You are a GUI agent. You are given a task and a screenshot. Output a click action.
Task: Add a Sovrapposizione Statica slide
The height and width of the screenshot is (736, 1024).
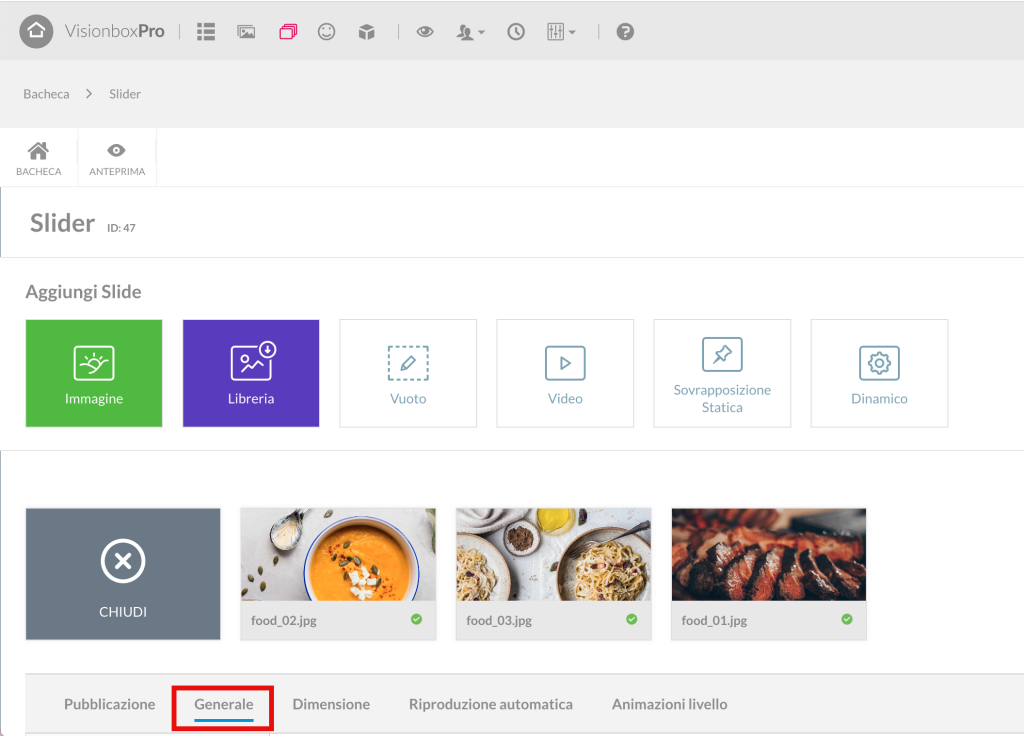click(x=722, y=374)
